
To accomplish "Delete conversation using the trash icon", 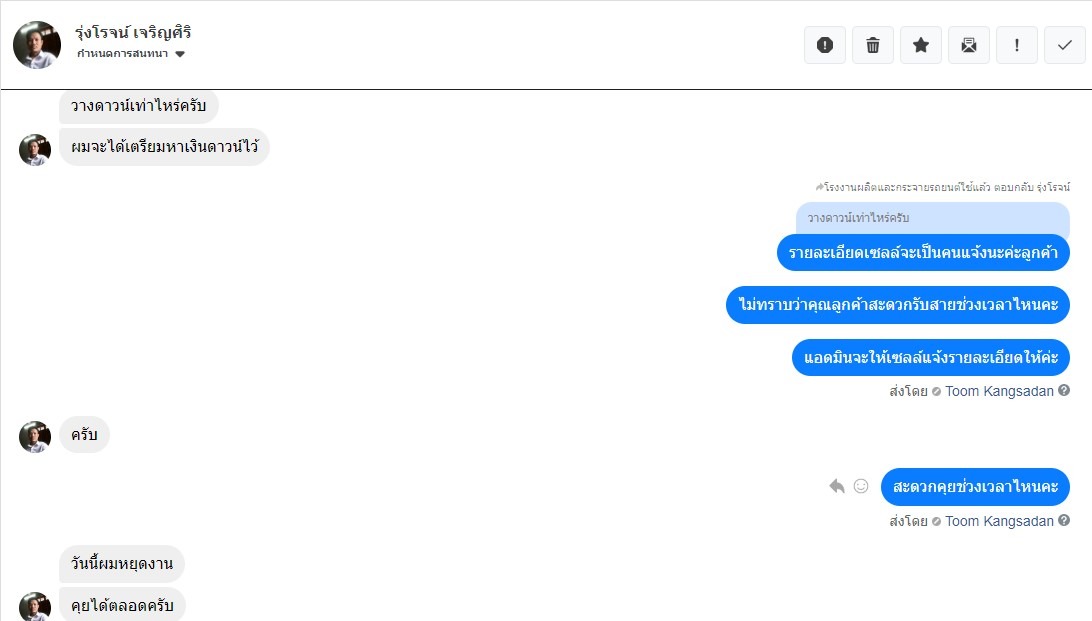I will coord(873,45).
